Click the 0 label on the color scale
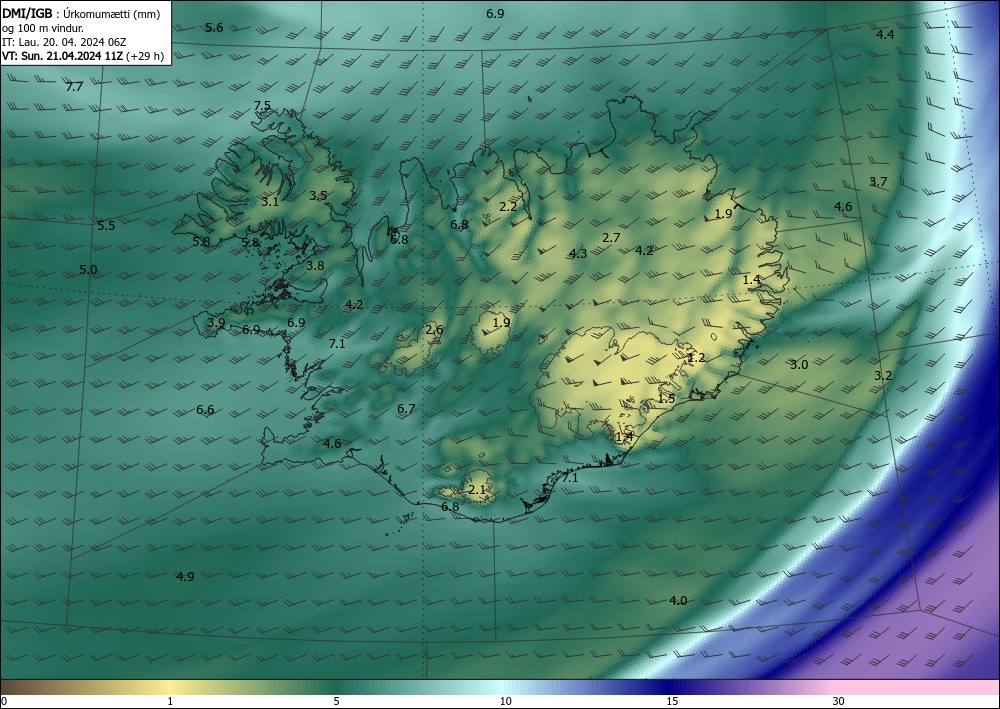 [x=4, y=701]
